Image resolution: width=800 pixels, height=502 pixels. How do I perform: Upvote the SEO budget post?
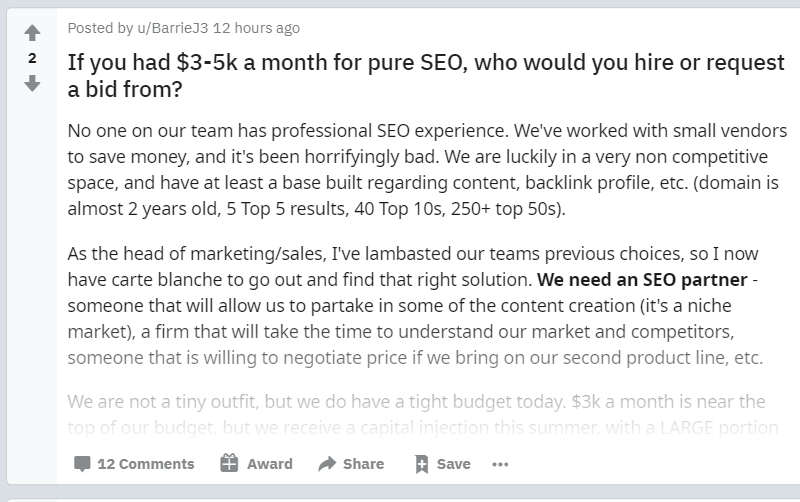click(32, 34)
